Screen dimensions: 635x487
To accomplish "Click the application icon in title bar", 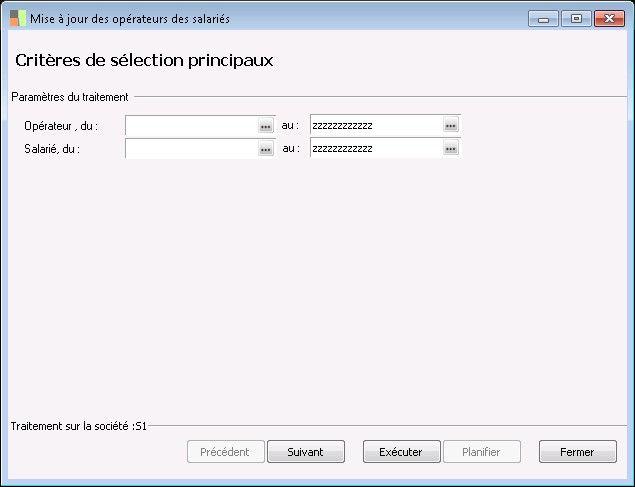I will click(x=18, y=19).
